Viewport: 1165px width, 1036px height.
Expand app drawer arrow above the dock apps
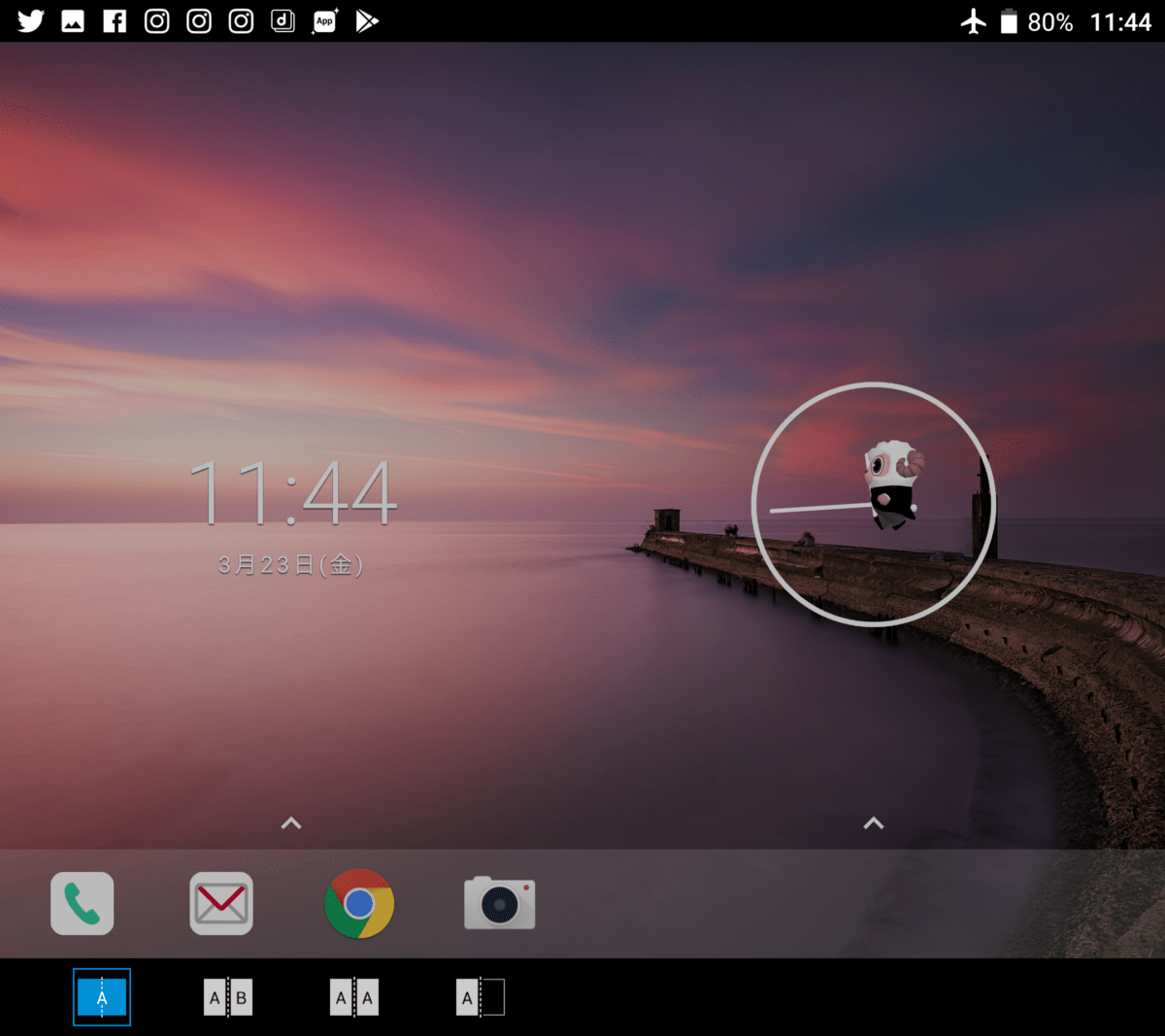point(291,823)
